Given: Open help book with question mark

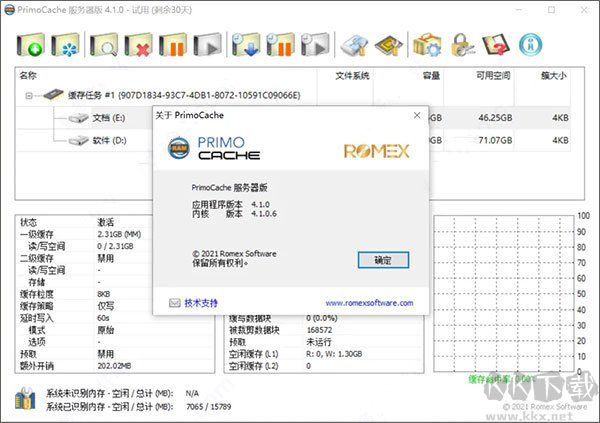Looking at the screenshot, I should tap(496, 45).
